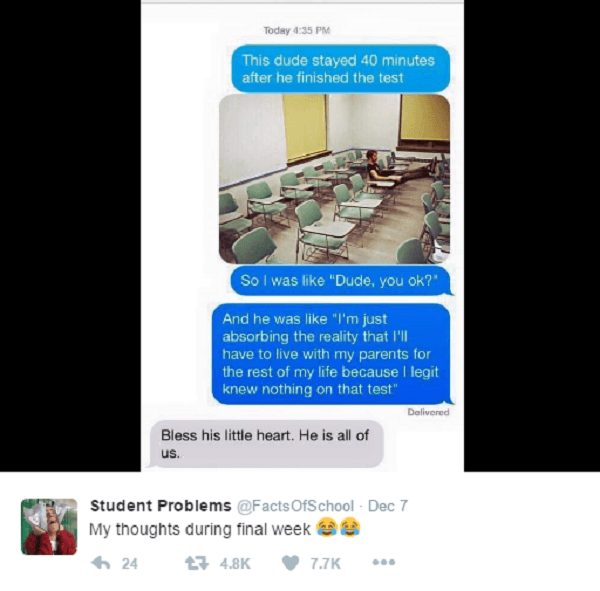Viewport: 600px width, 591px height.
Task: Click the reply arrow icon
Action: [x=101, y=563]
